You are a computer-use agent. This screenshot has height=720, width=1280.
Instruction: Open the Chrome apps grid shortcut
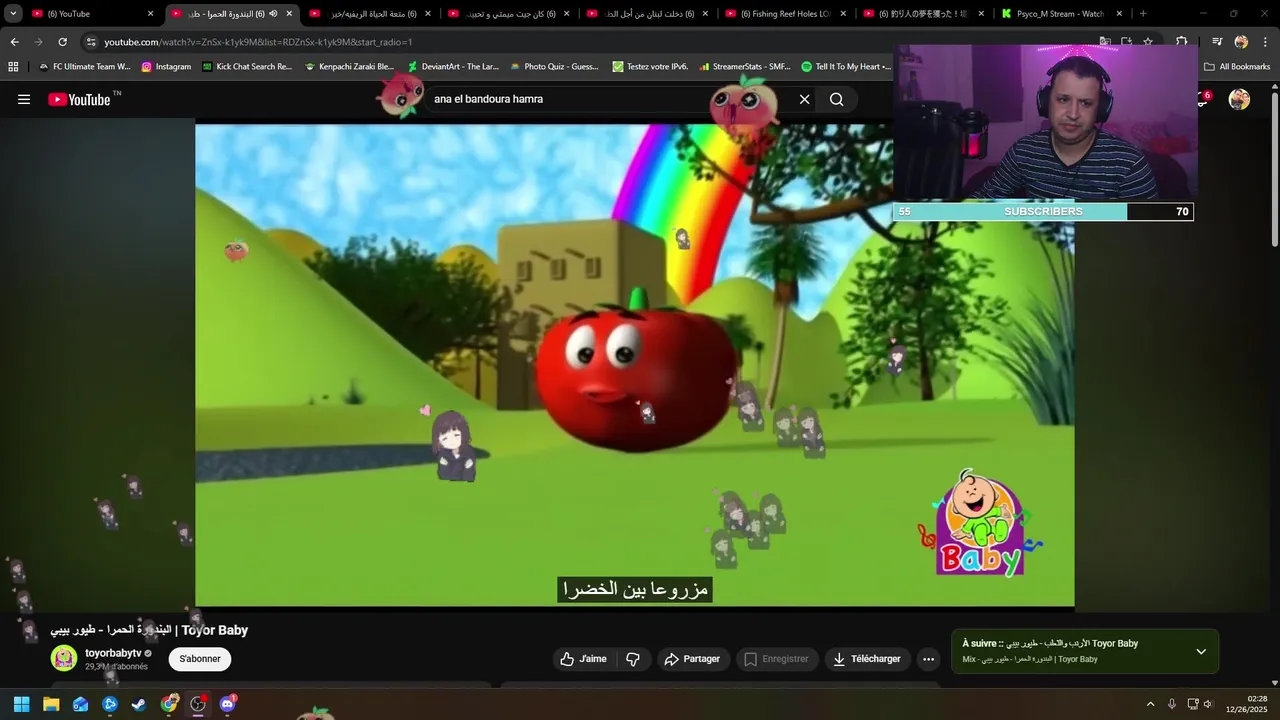point(13,67)
